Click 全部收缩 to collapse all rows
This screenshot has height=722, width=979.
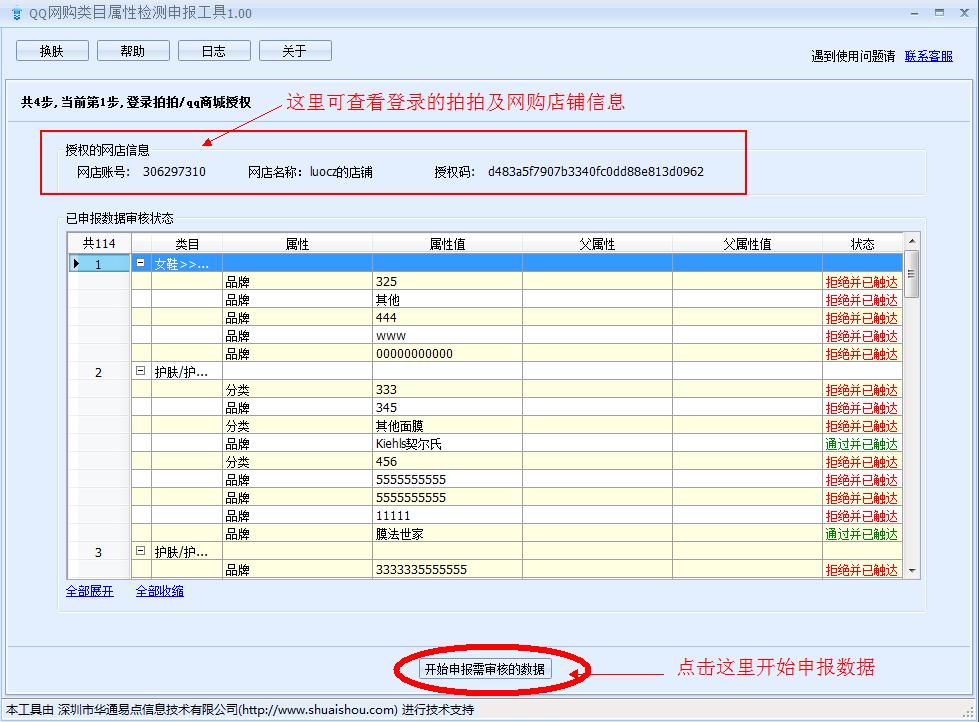160,591
